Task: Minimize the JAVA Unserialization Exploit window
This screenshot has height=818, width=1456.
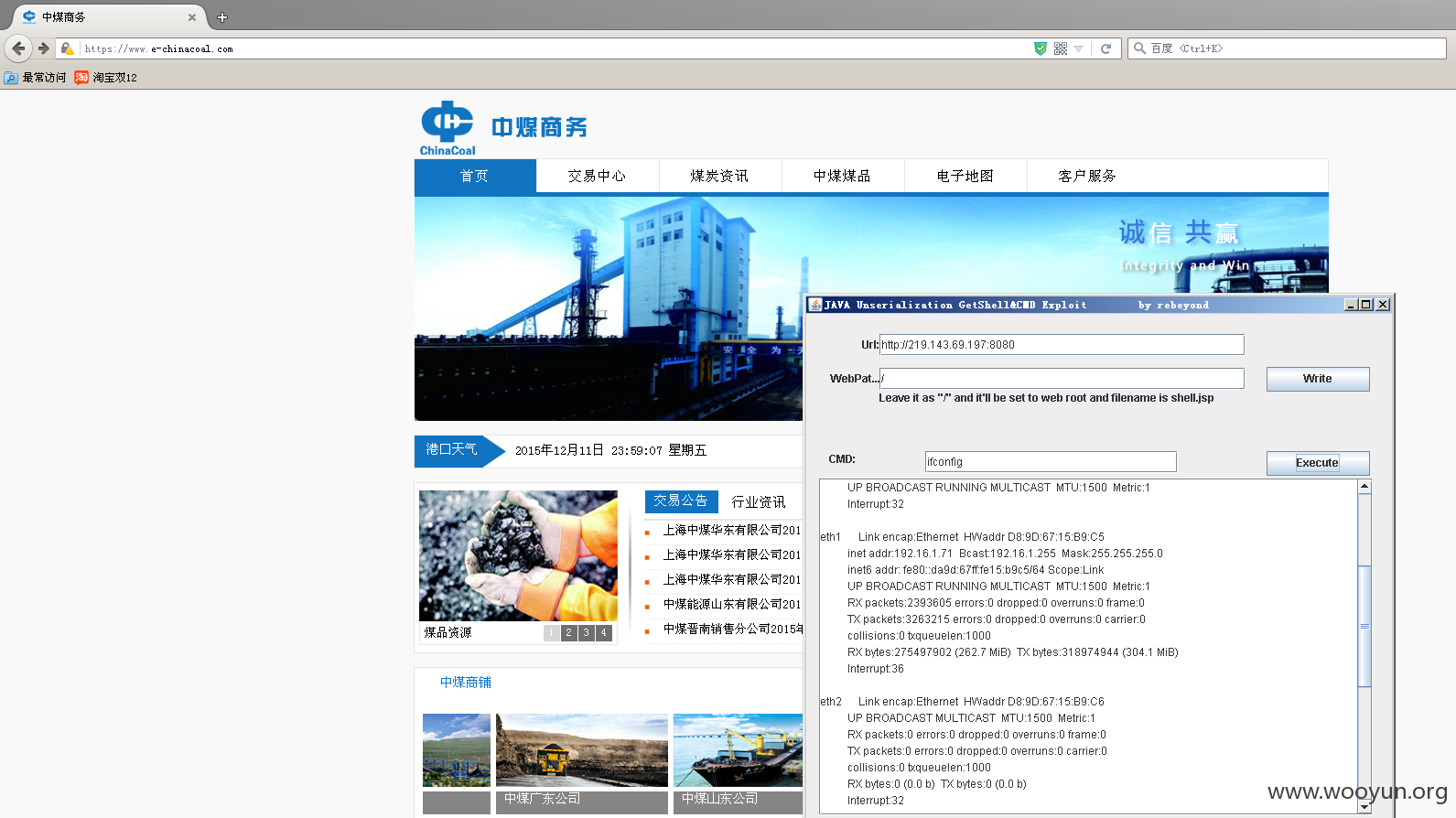Action: click(x=1351, y=305)
